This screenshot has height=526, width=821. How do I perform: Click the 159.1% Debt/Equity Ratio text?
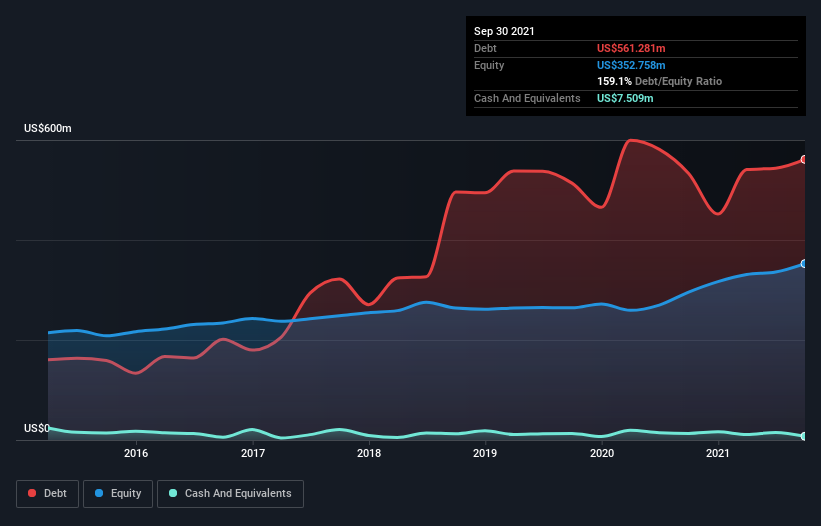click(x=659, y=82)
